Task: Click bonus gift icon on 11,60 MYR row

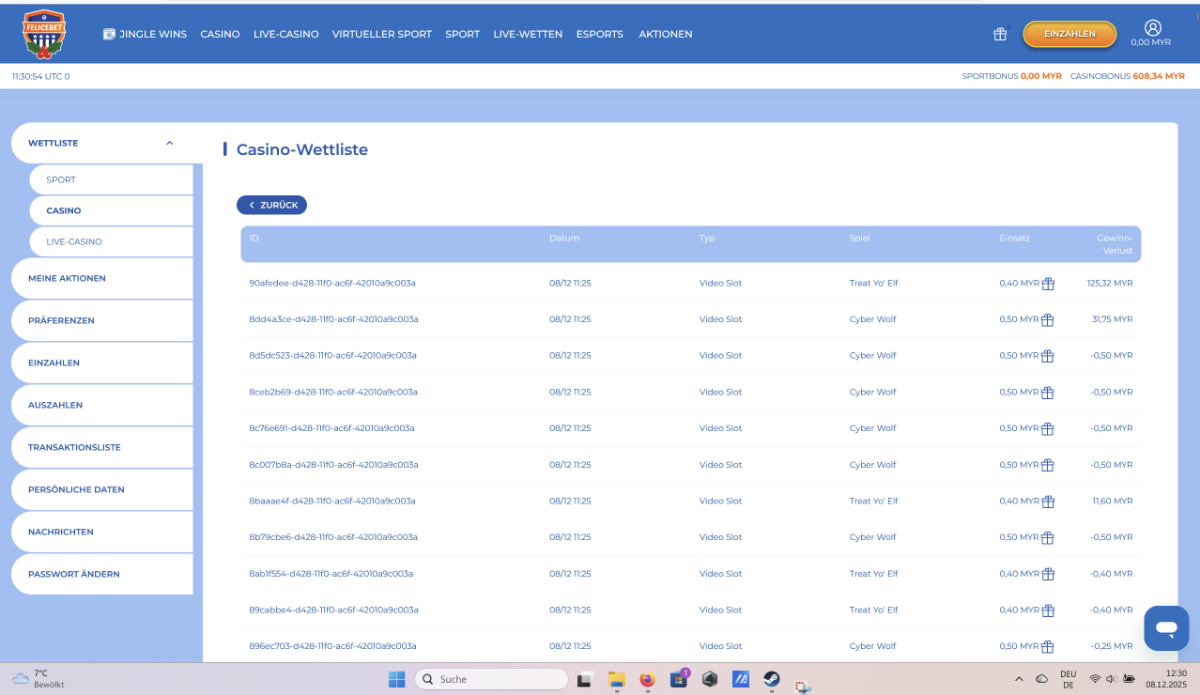Action: pos(1048,502)
